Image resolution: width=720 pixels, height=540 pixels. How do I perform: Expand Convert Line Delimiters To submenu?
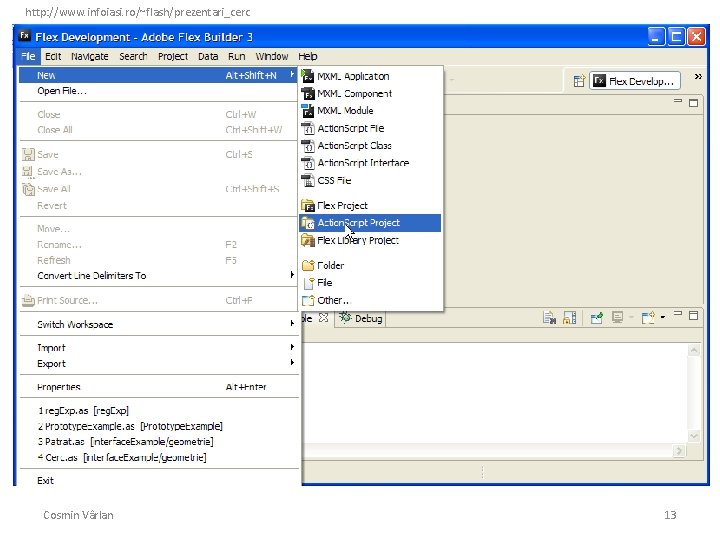tap(158, 276)
